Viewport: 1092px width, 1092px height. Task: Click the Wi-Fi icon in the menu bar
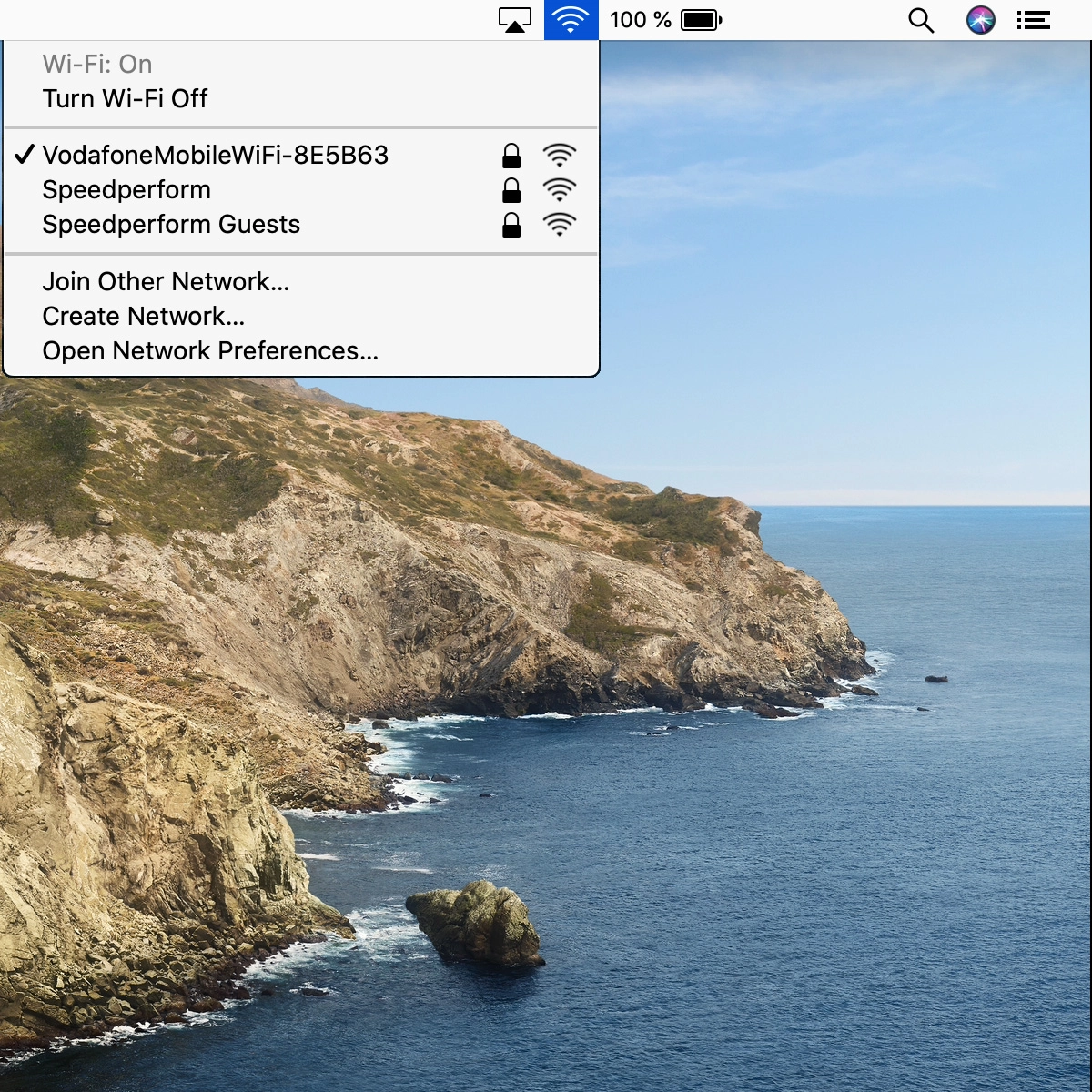coord(571,20)
